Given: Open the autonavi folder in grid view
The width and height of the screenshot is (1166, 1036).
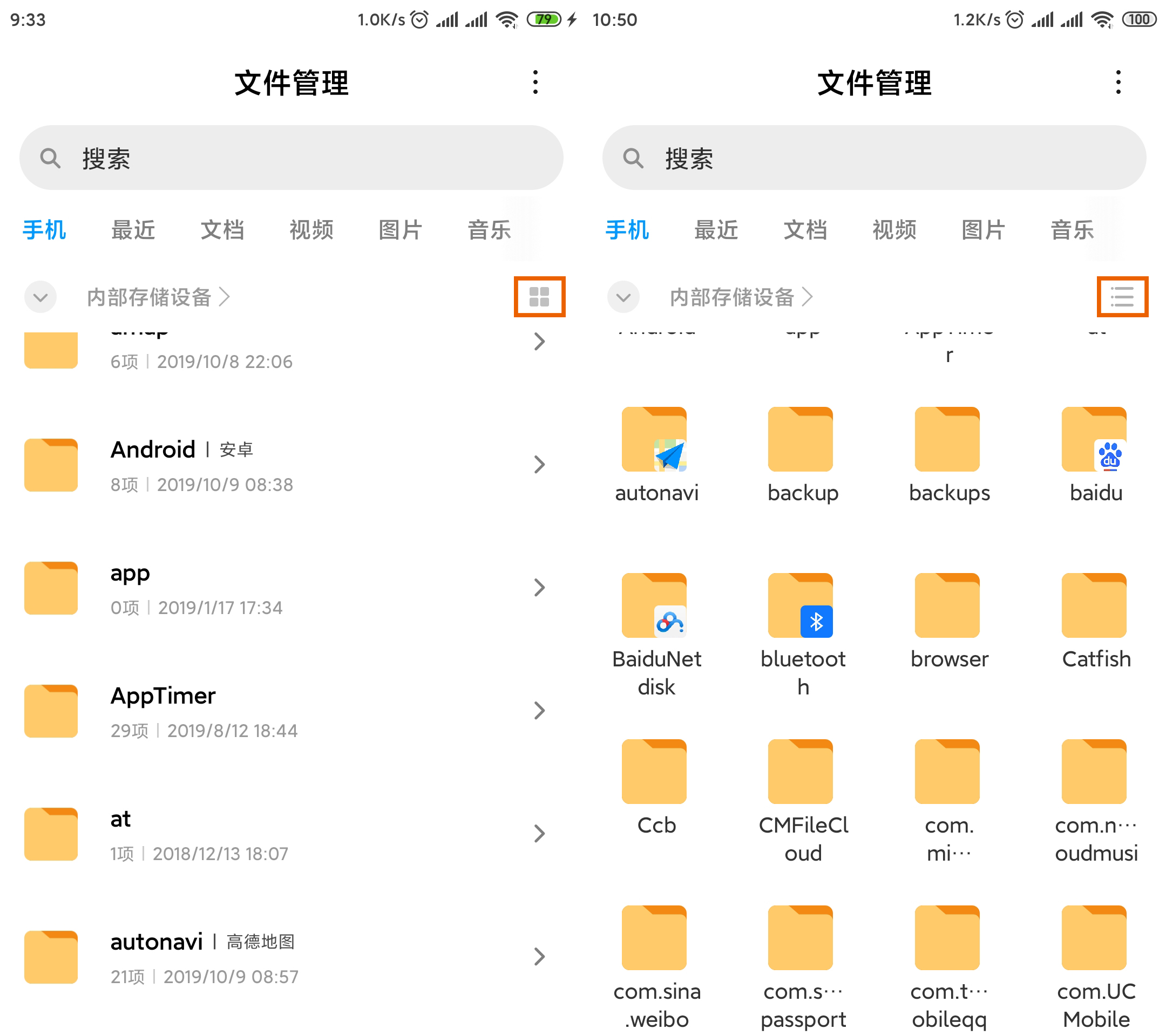Looking at the screenshot, I should click(655, 439).
